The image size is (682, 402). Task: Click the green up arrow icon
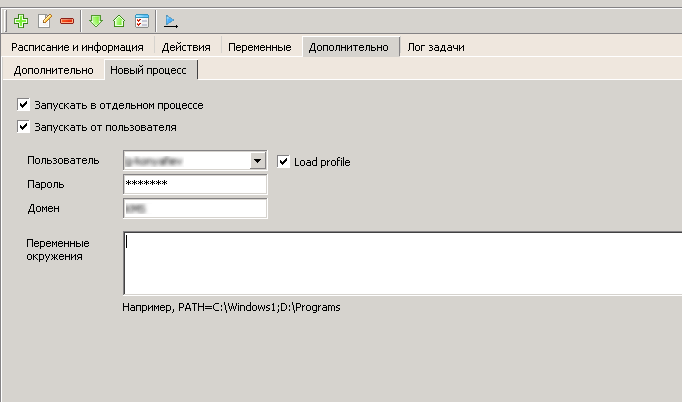point(120,20)
